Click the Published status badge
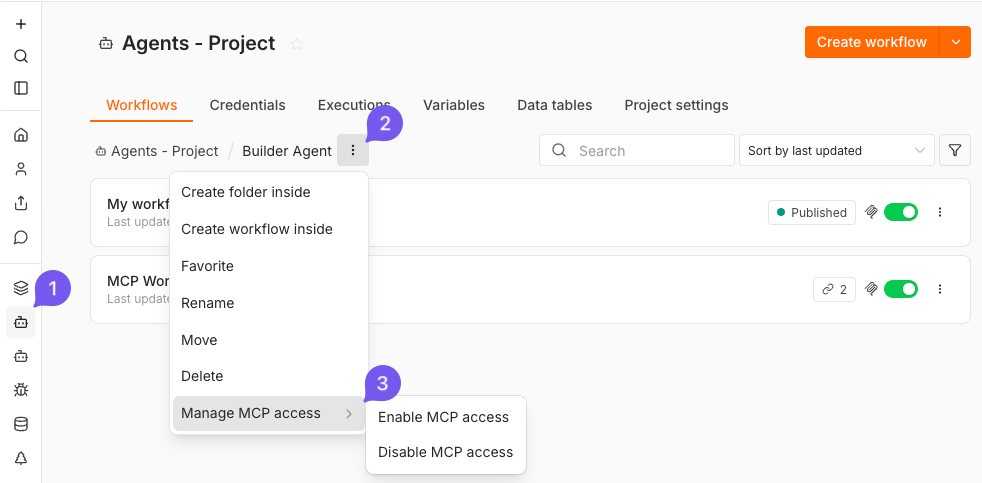 812,212
